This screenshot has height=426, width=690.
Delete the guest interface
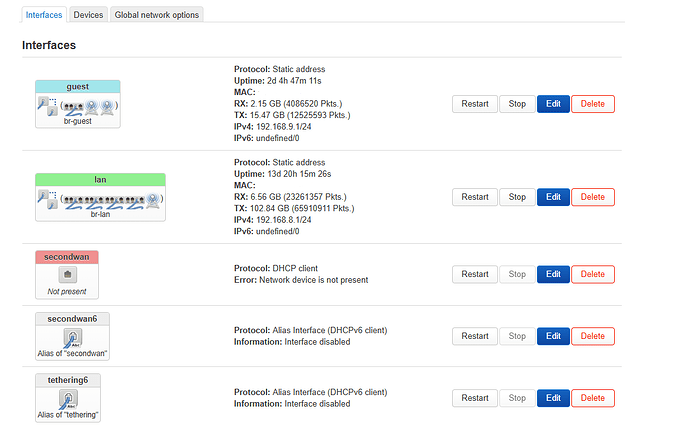(x=592, y=104)
